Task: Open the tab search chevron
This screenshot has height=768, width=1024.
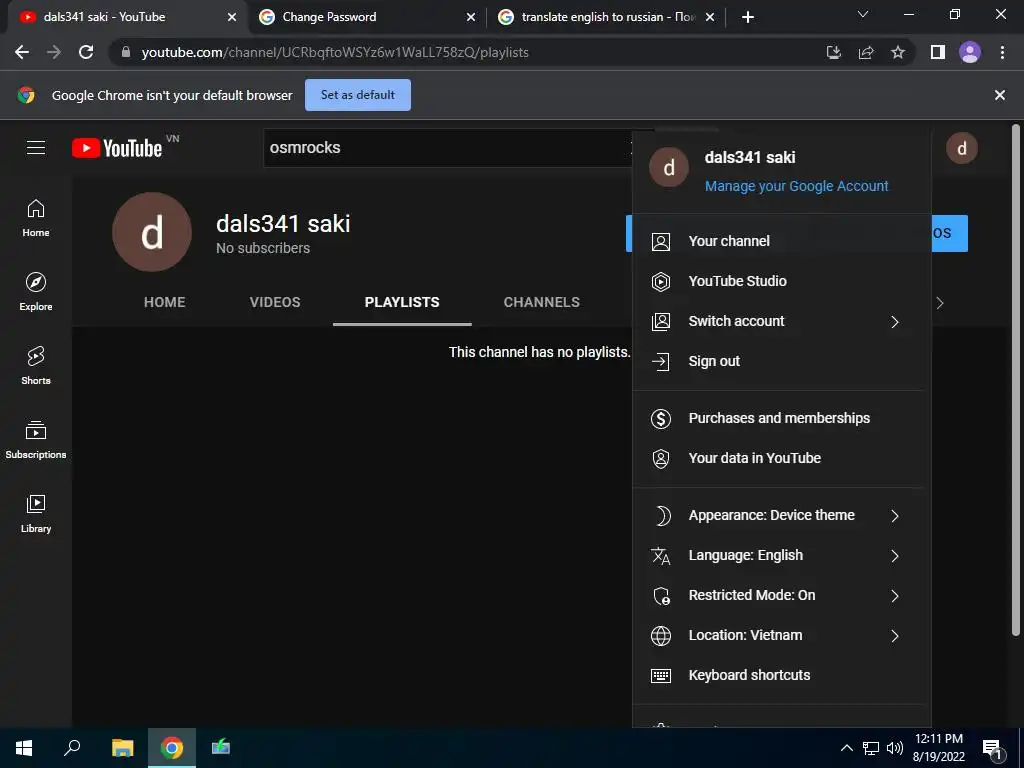Action: 863,14
